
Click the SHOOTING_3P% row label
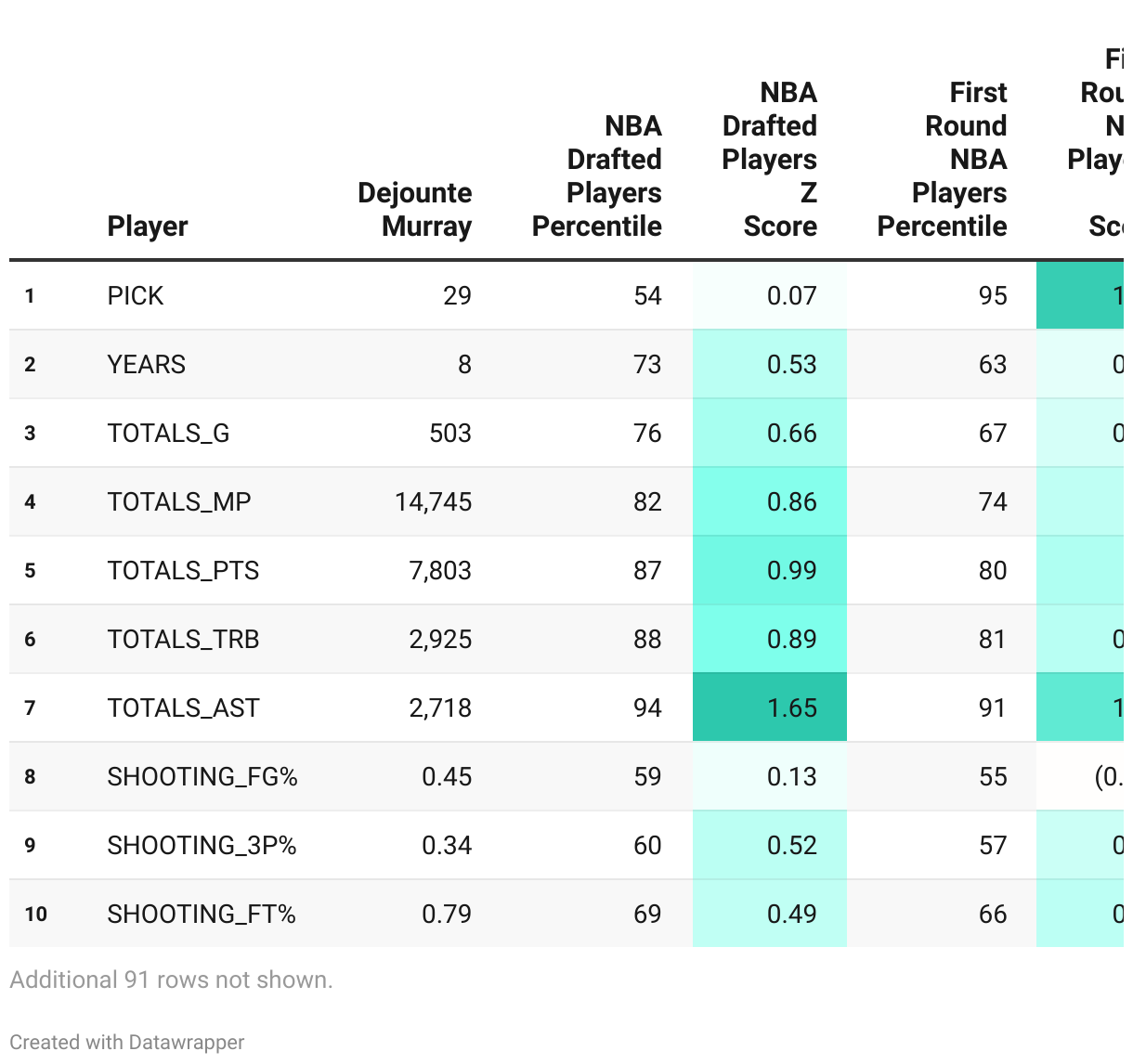click(202, 845)
